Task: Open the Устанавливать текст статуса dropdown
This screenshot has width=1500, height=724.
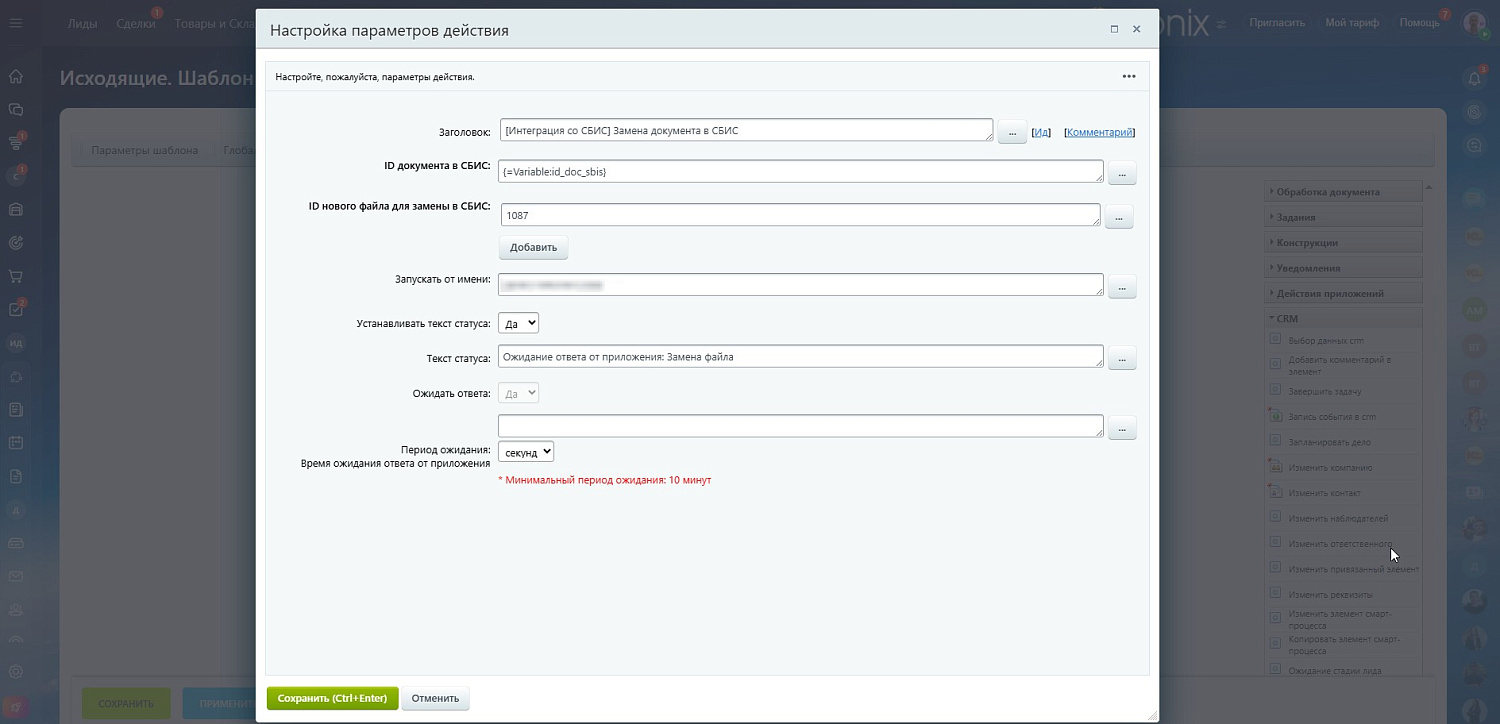Action: (519, 323)
